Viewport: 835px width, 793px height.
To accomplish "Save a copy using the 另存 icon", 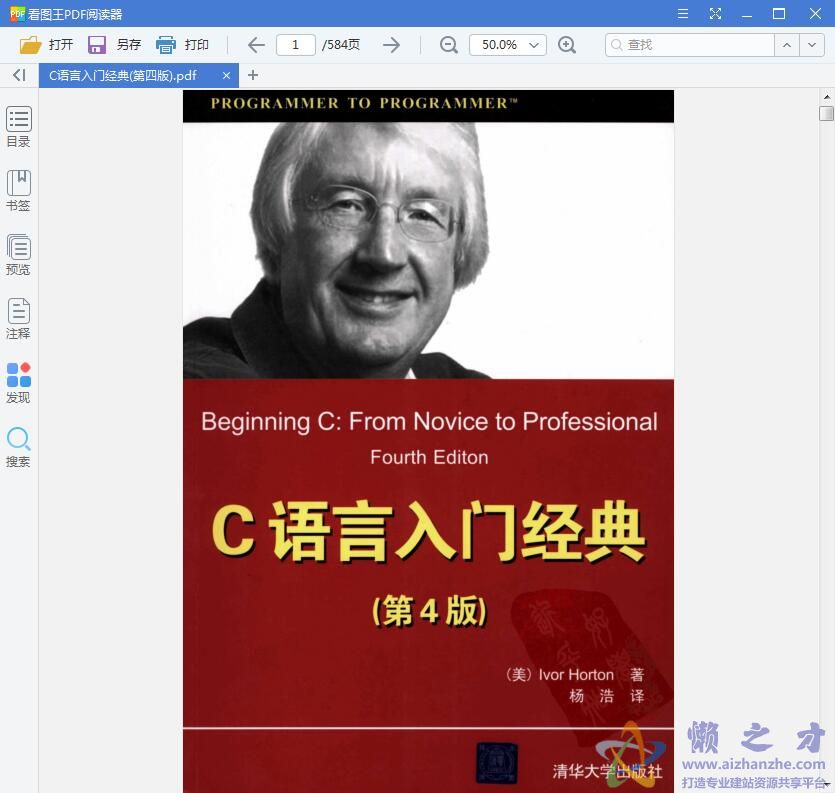I will (x=96, y=45).
